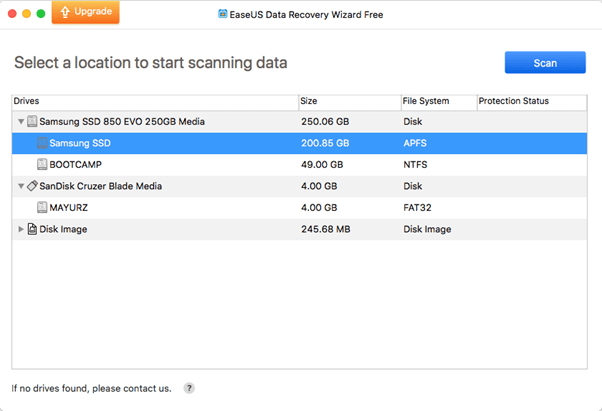The width and height of the screenshot is (602, 411).
Task: Click the Samsung SSD APFS volume icon
Action: [42, 143]
